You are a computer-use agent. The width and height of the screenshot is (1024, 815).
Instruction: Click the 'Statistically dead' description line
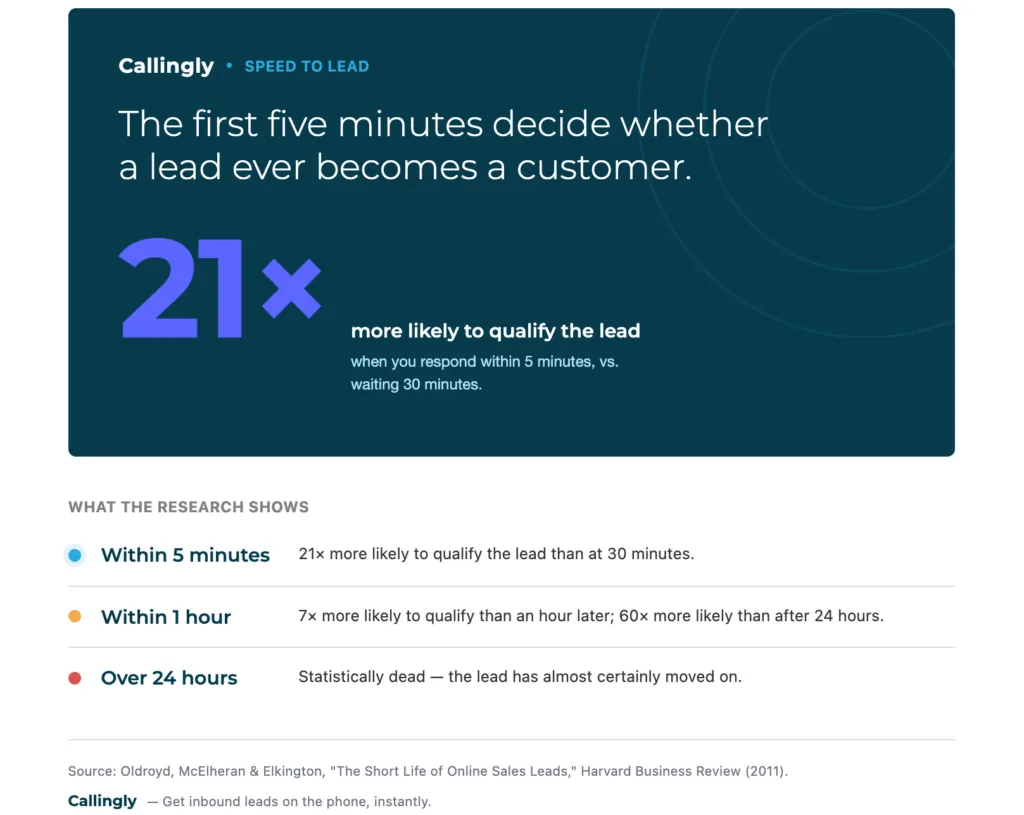(520, 677)
